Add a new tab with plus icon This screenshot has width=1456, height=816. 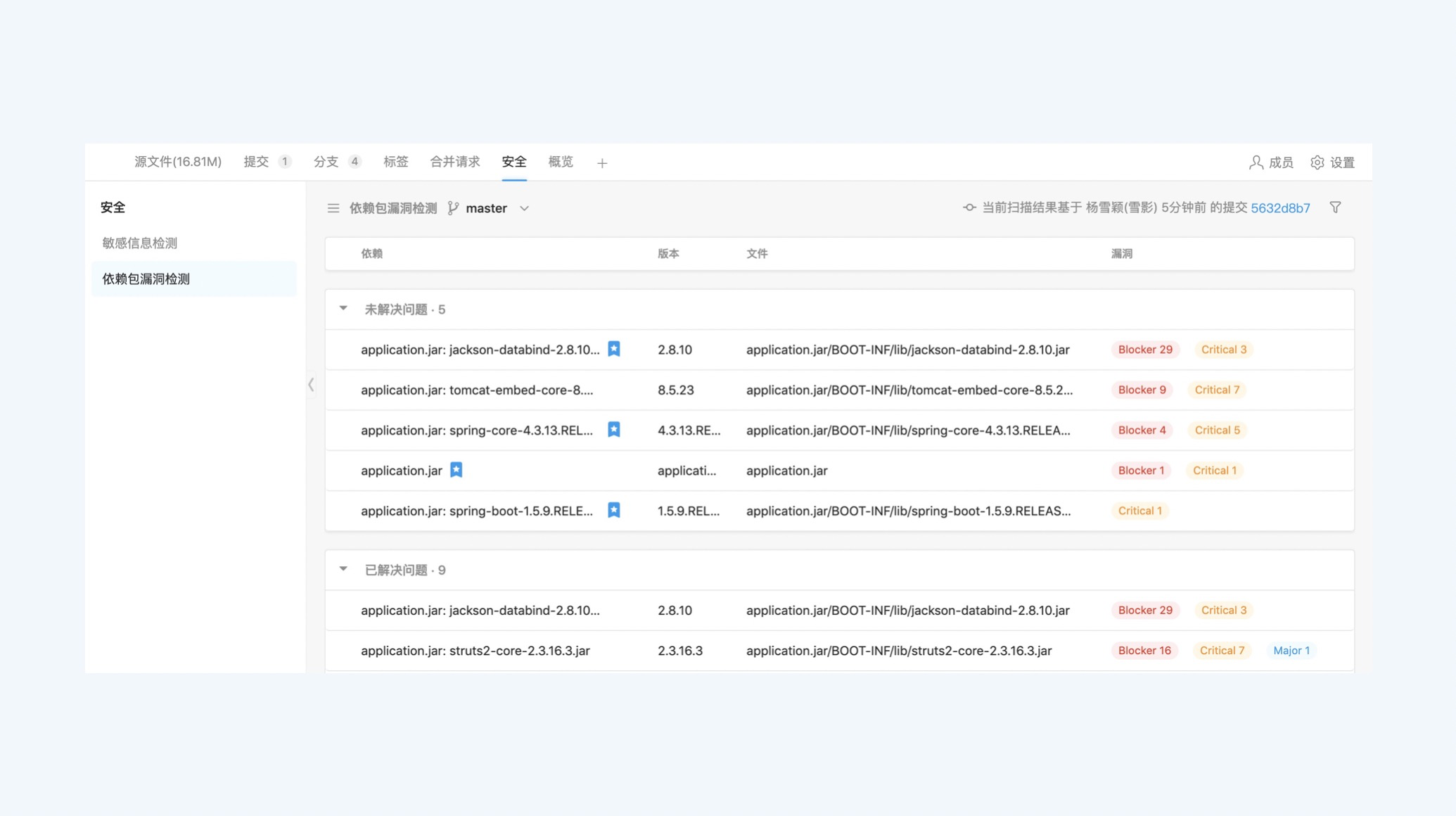602,163
